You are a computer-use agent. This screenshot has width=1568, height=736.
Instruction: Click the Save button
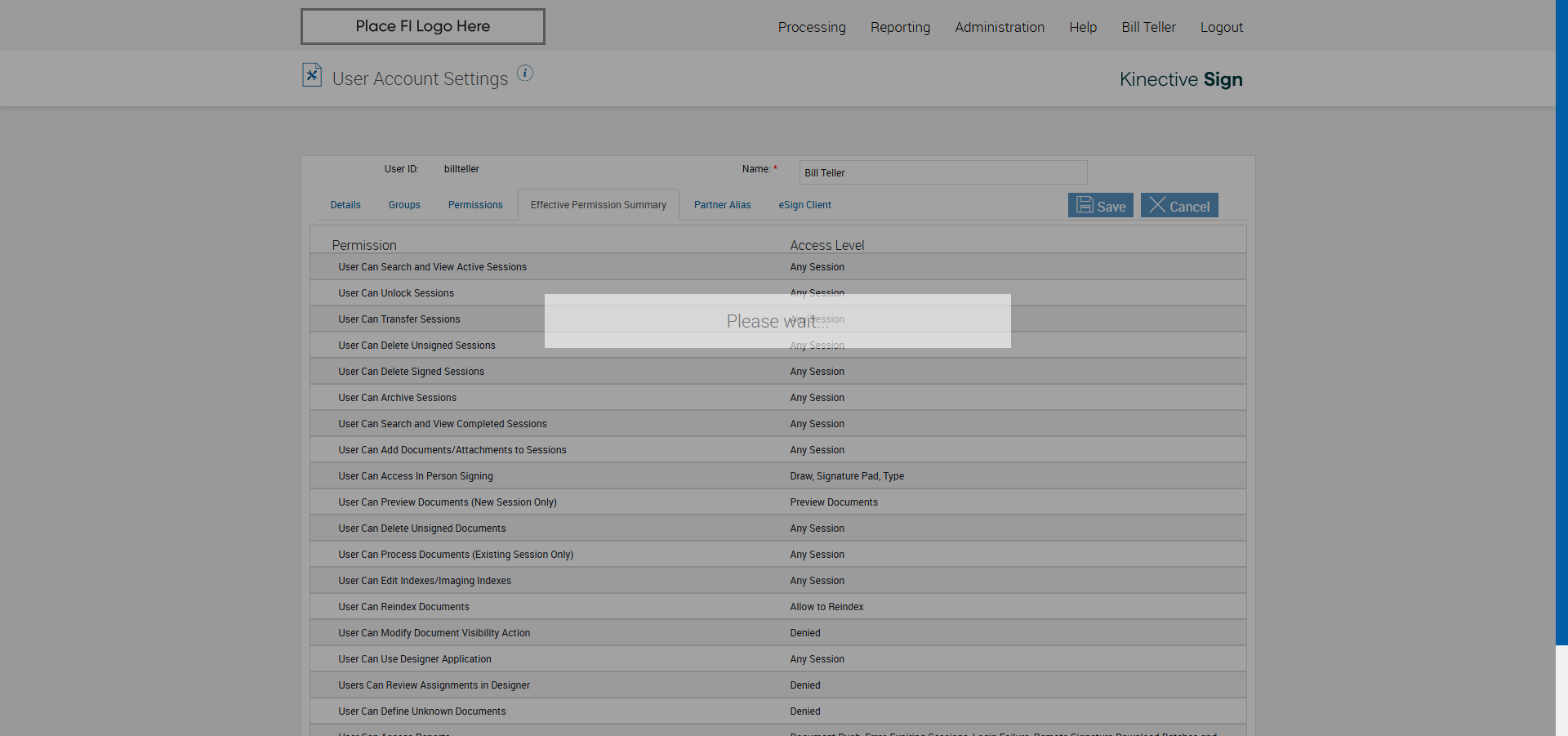[1100, 205]
